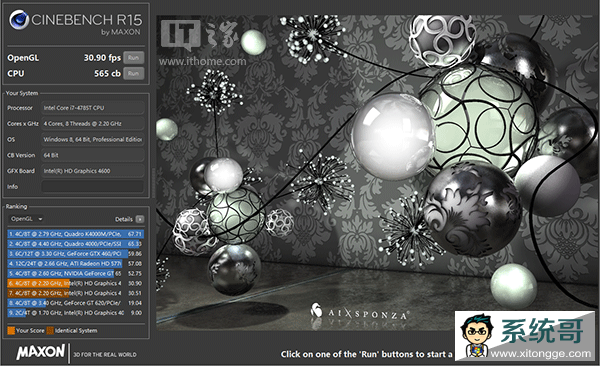Image resolution: width=600 pixels, height=366 pixels.
Task: Click the MAXON logo at bottom
Action: click(41, 352)
